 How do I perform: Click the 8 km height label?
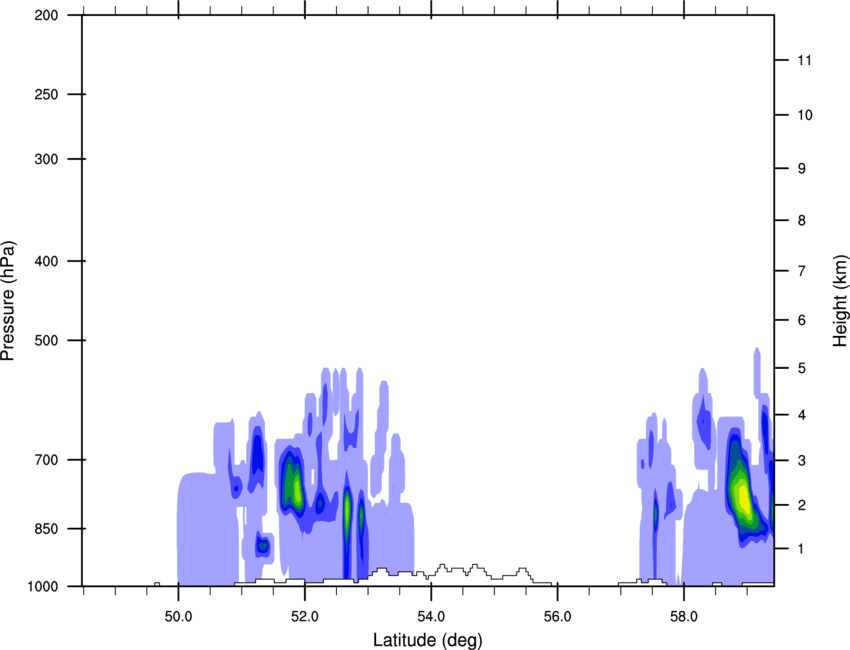click(802, 220)
